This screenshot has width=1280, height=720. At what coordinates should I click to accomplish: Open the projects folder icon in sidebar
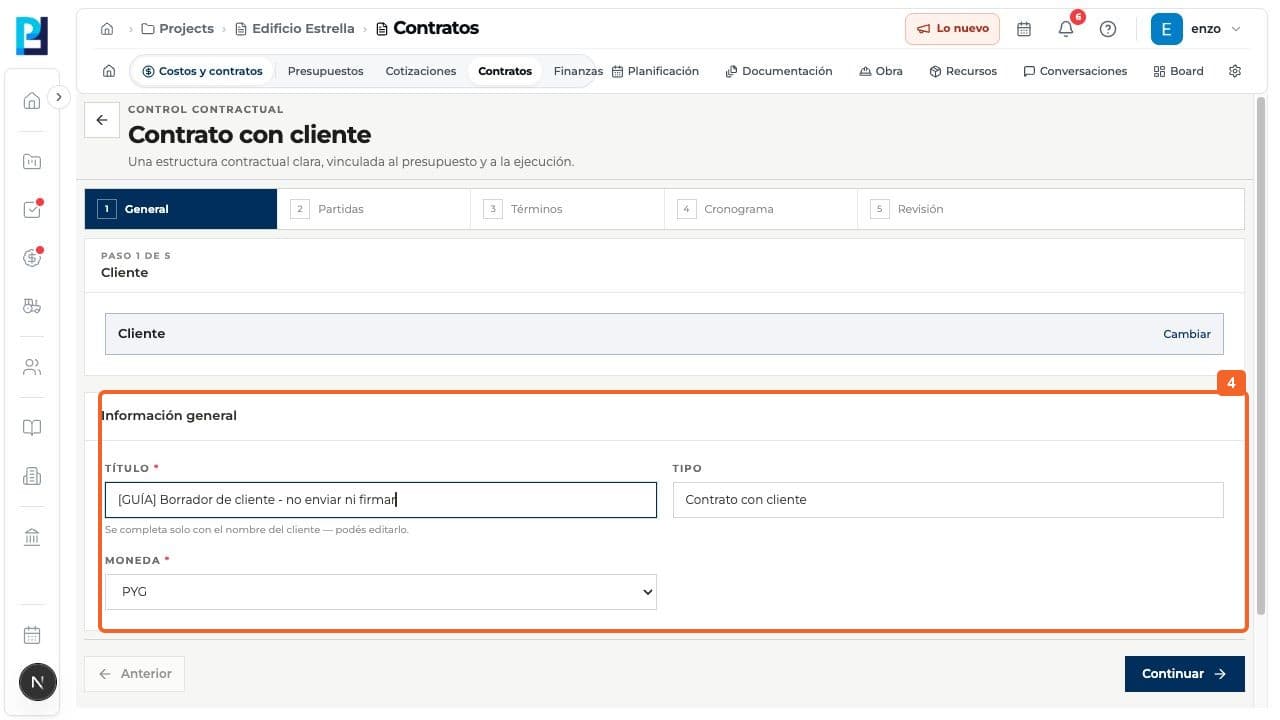(32, 161)
